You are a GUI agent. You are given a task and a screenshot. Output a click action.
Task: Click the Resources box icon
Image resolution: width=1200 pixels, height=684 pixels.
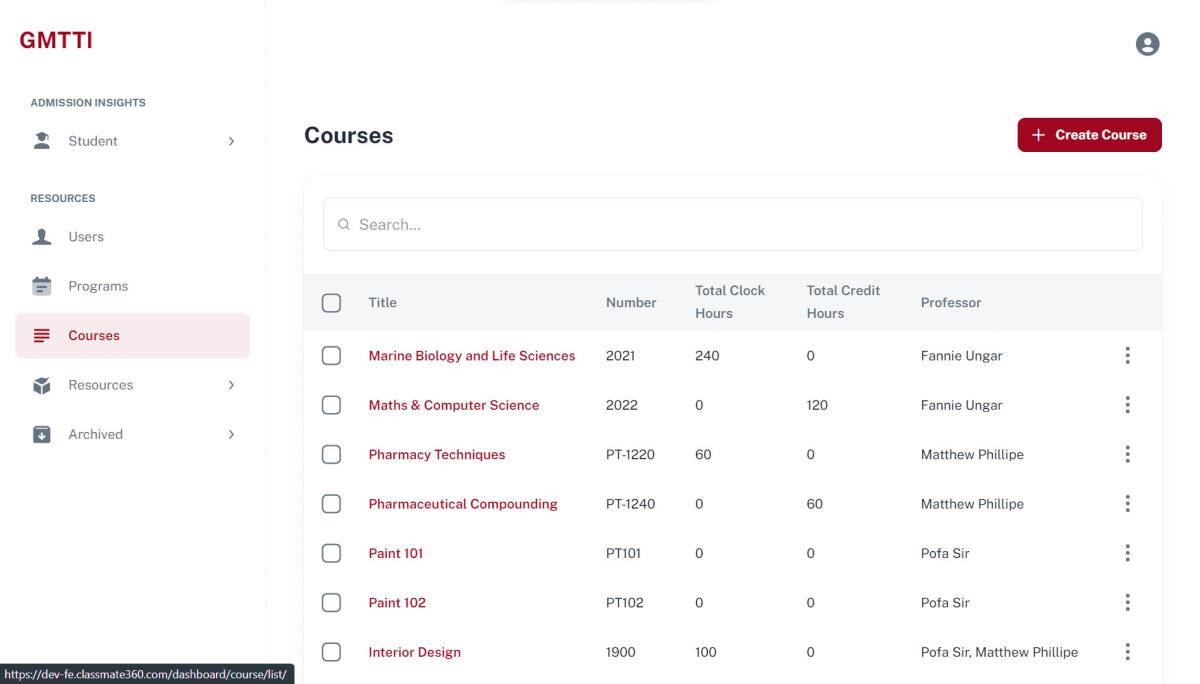[x=42, y=385]
